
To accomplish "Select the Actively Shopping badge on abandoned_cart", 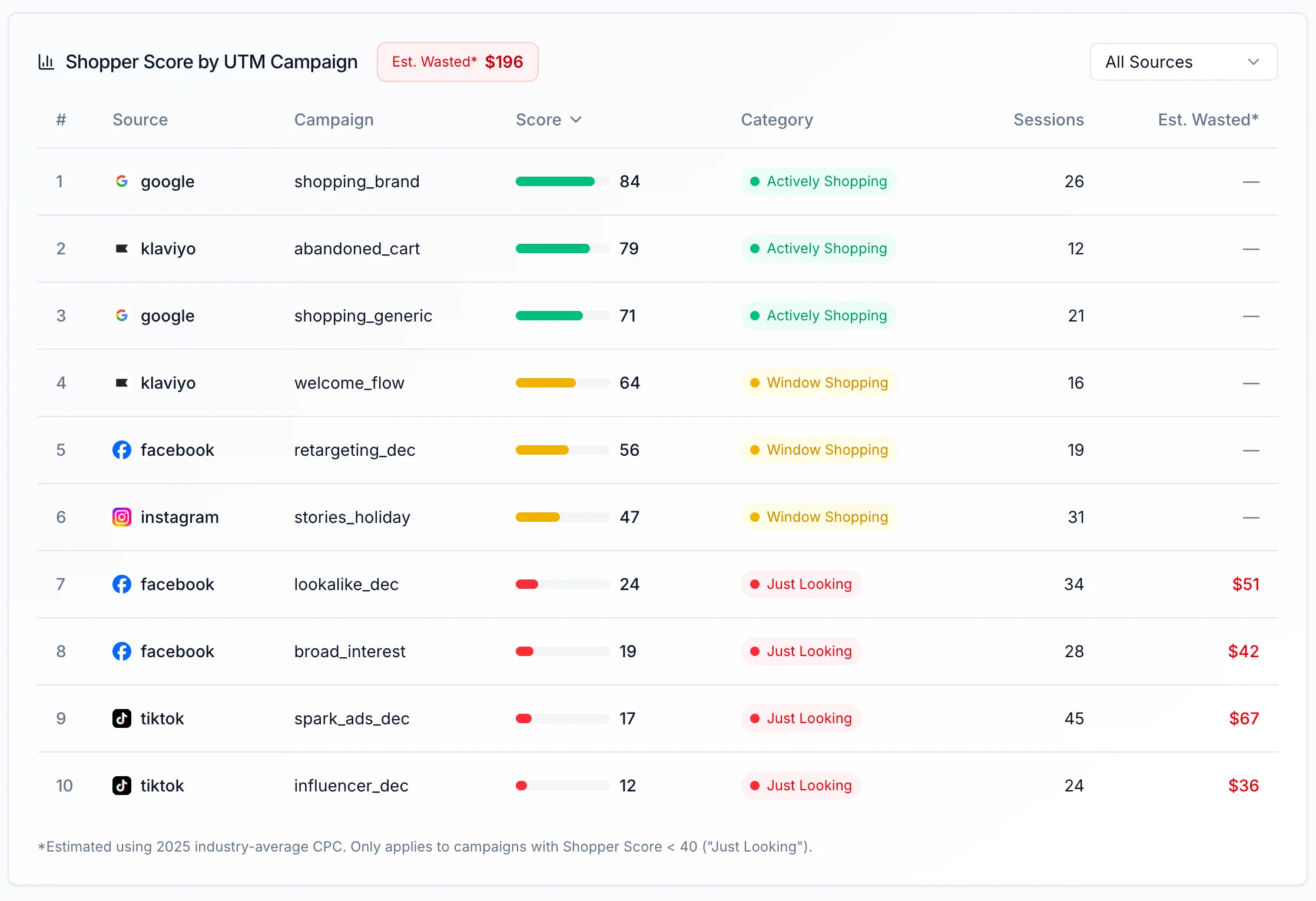I will (818, 249).
